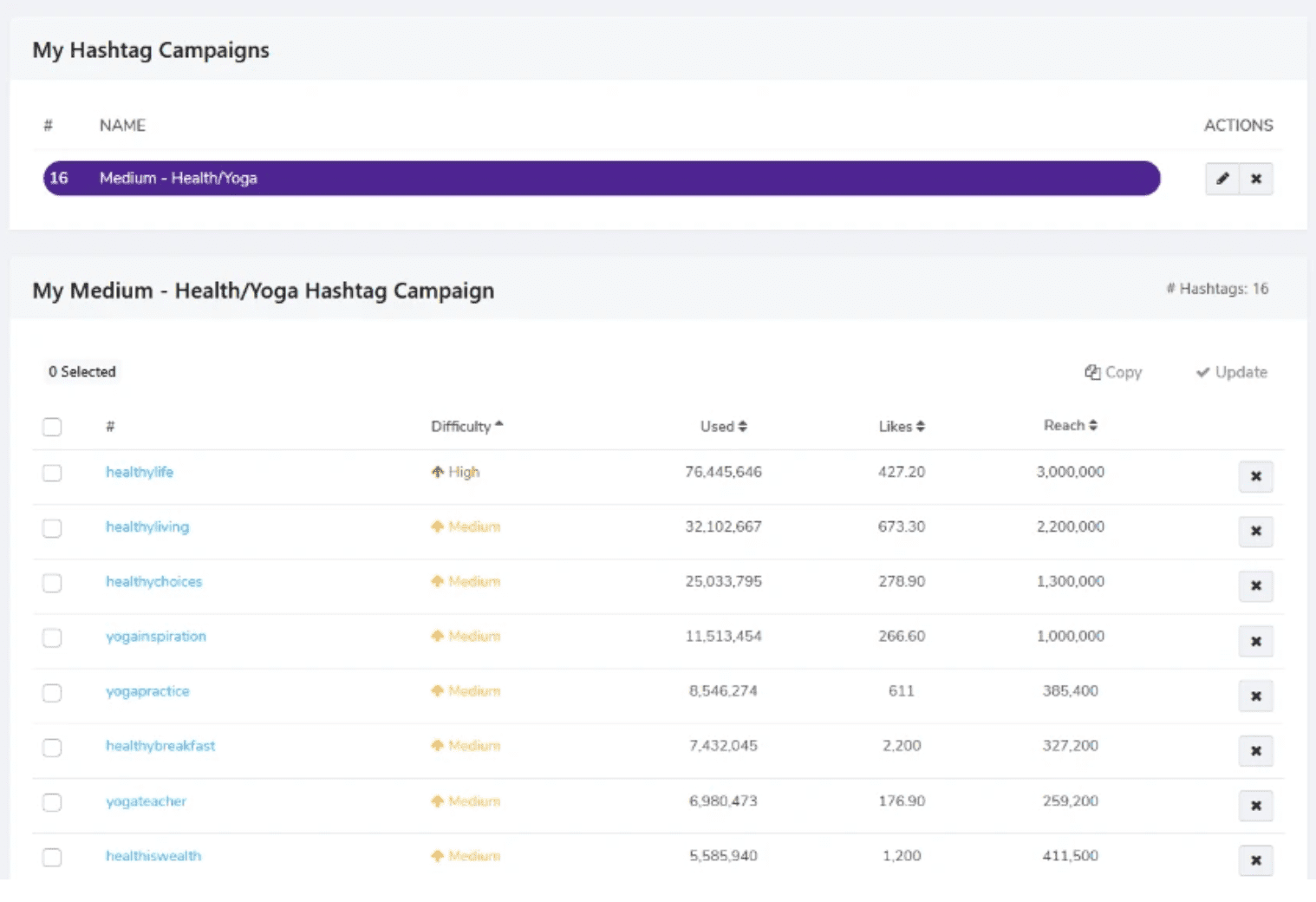Select the Medium - Health/Yoga campaign row
This screenshot has height=902, width=1316.
(602, 178)
